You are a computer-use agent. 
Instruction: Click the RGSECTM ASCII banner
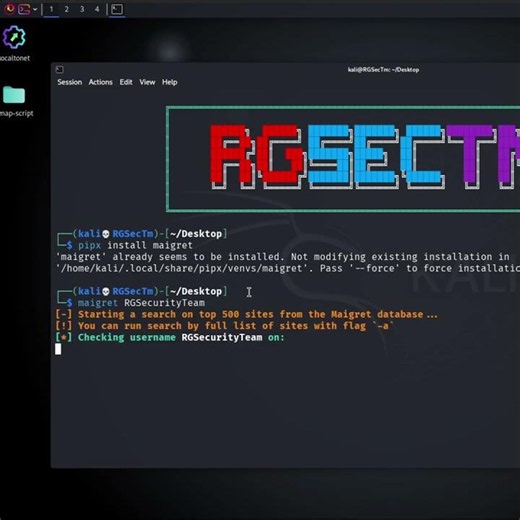343,159
